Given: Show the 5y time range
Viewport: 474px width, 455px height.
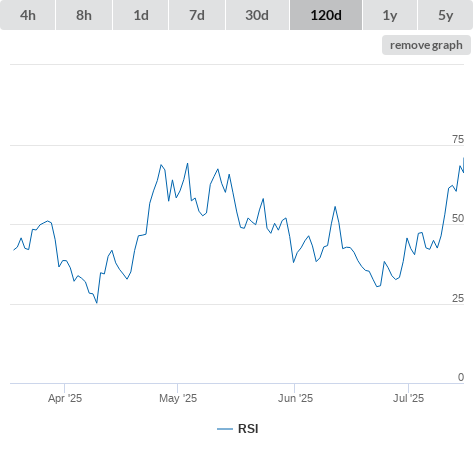Looking at the screenshot, I should 445,15.
